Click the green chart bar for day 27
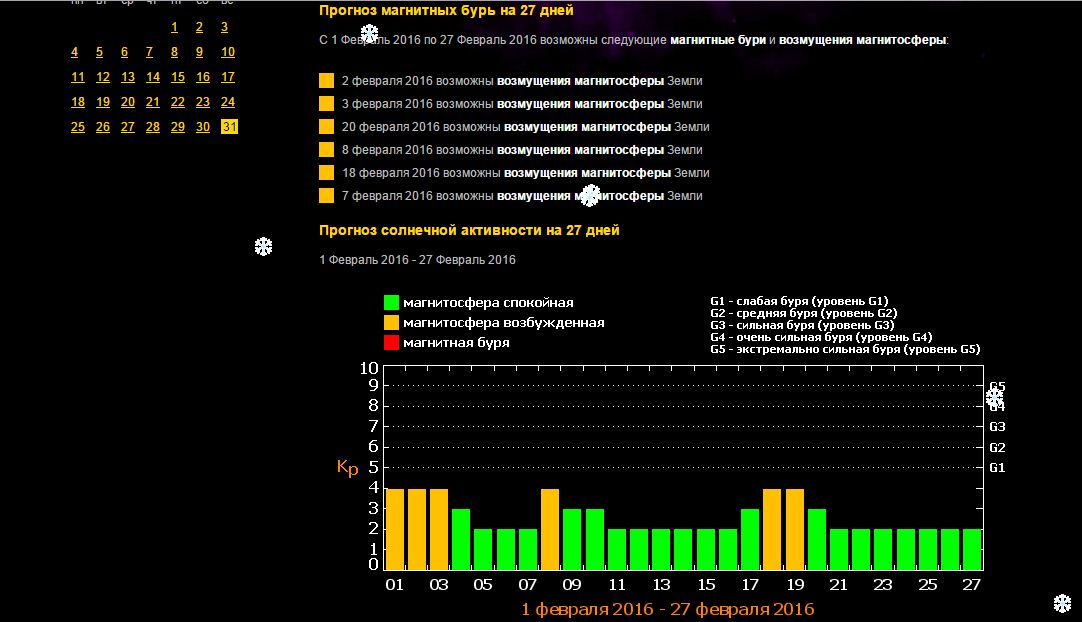 pos(971,549)
